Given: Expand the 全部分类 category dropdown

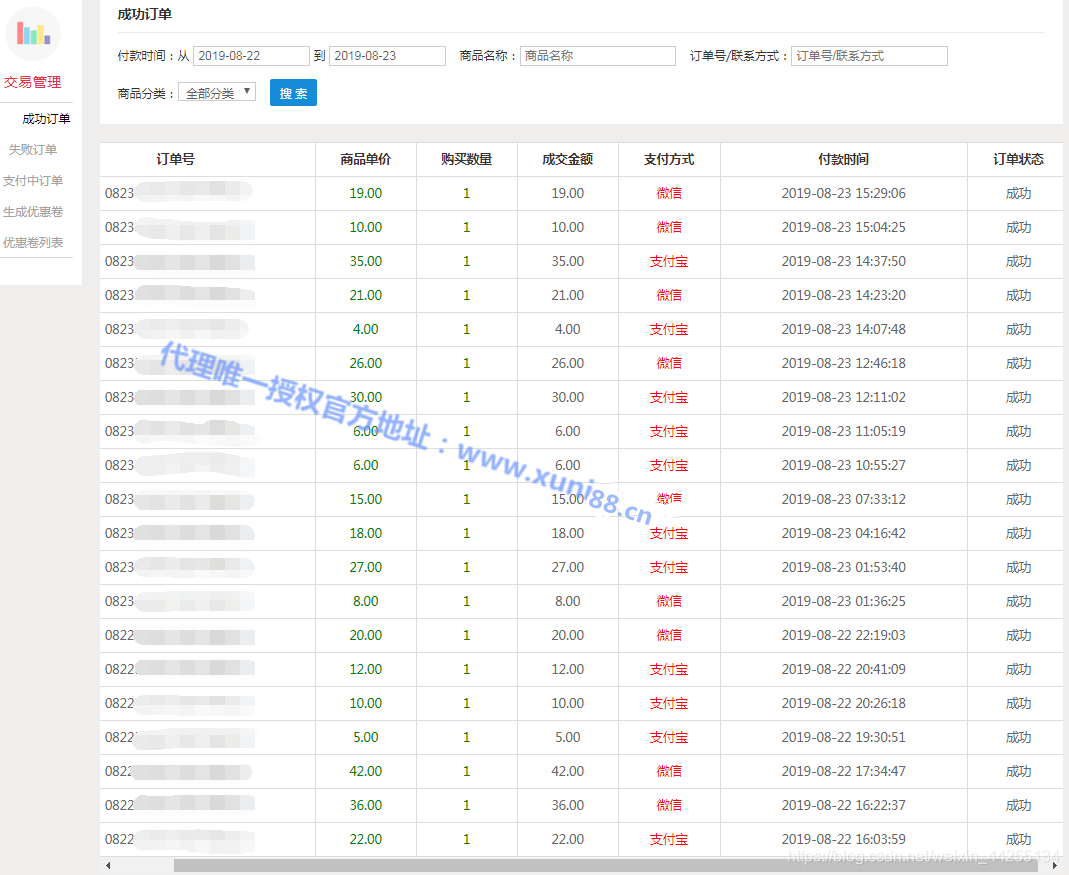Looking at the screenshot, I should pos(217,93).
